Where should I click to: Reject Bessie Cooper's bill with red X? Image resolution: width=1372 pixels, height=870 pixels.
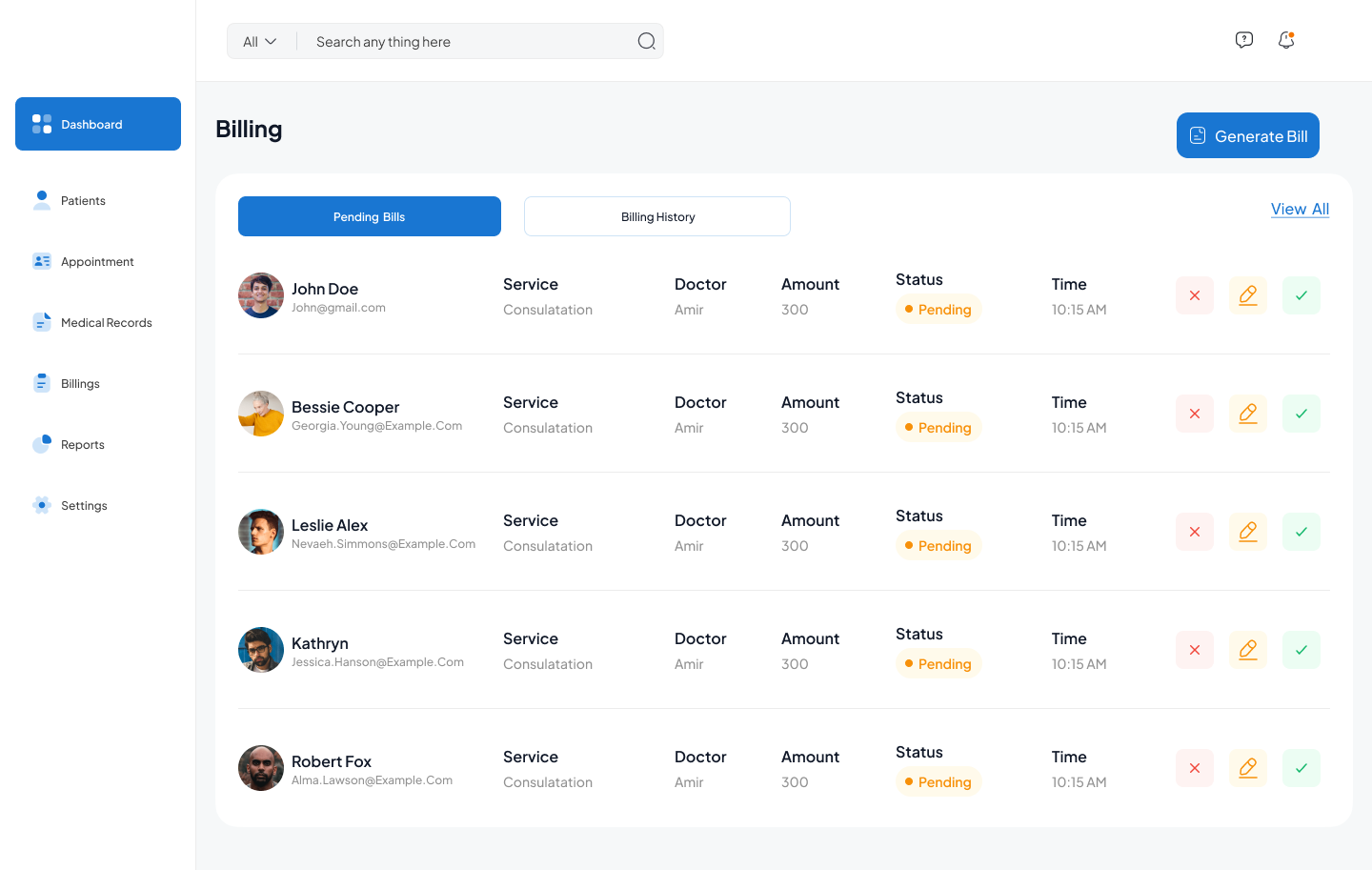[x=1195, y=414]
